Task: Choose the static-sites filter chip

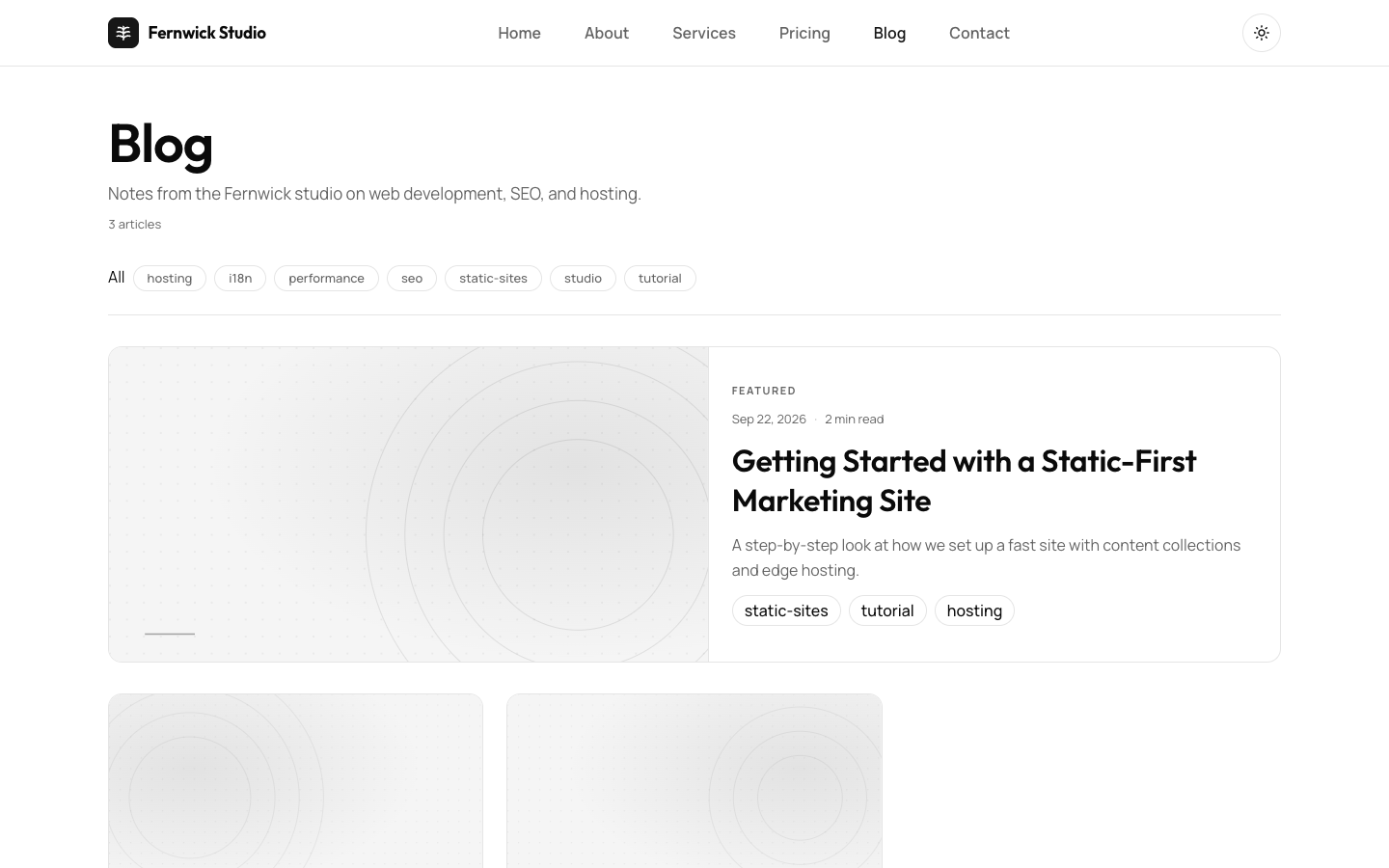Action: click(493, 278)
